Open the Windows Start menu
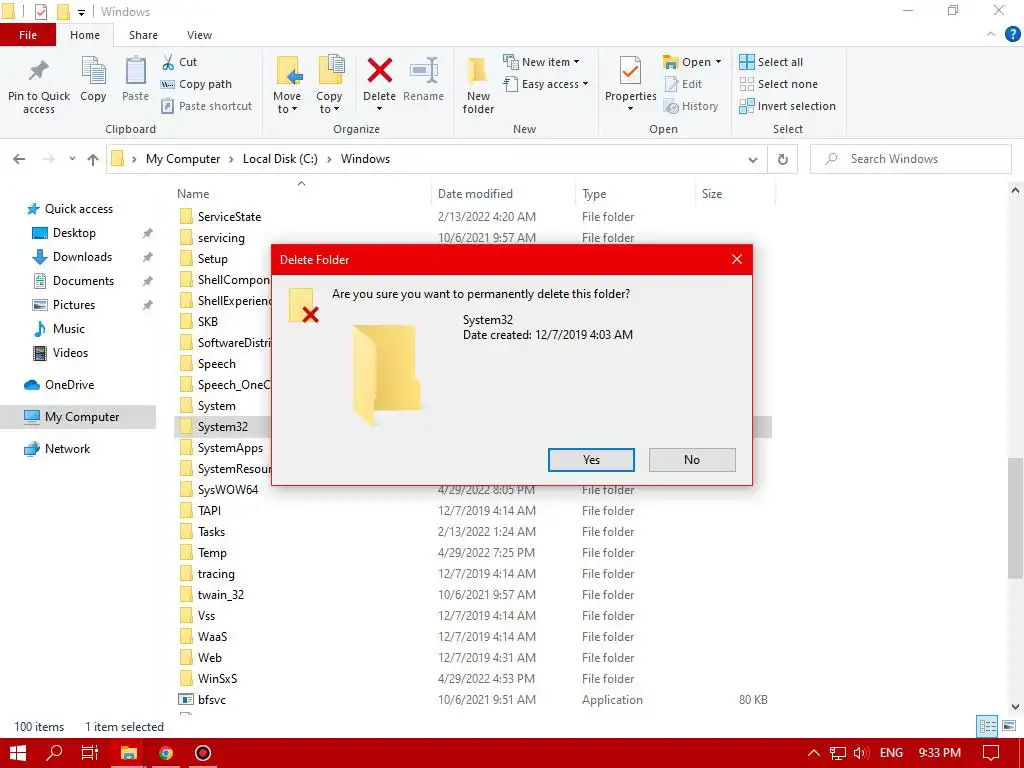 tap(18, 753)
